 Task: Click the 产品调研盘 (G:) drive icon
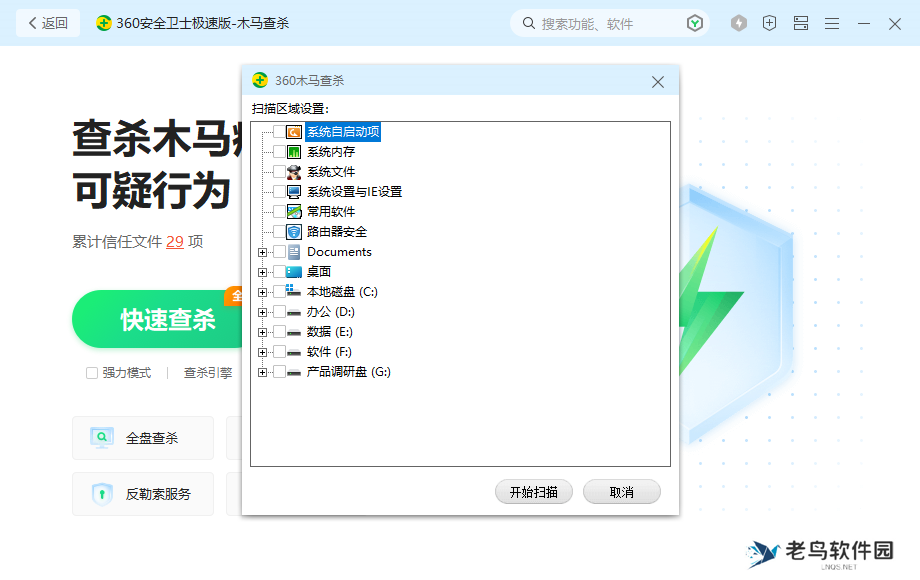(x=294, y=372)
